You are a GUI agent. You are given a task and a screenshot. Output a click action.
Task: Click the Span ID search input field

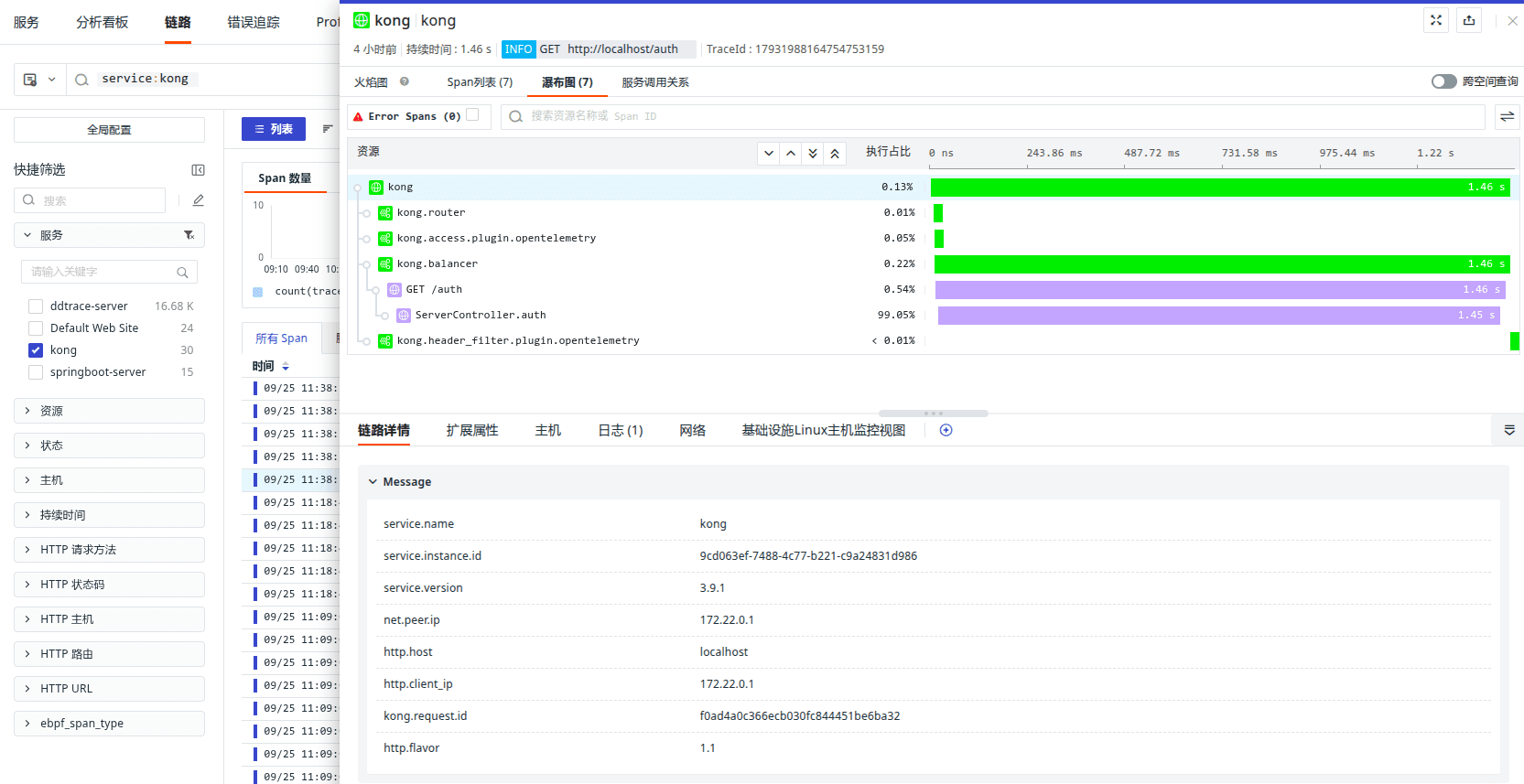pyautogui.click(x=992, y=116)
